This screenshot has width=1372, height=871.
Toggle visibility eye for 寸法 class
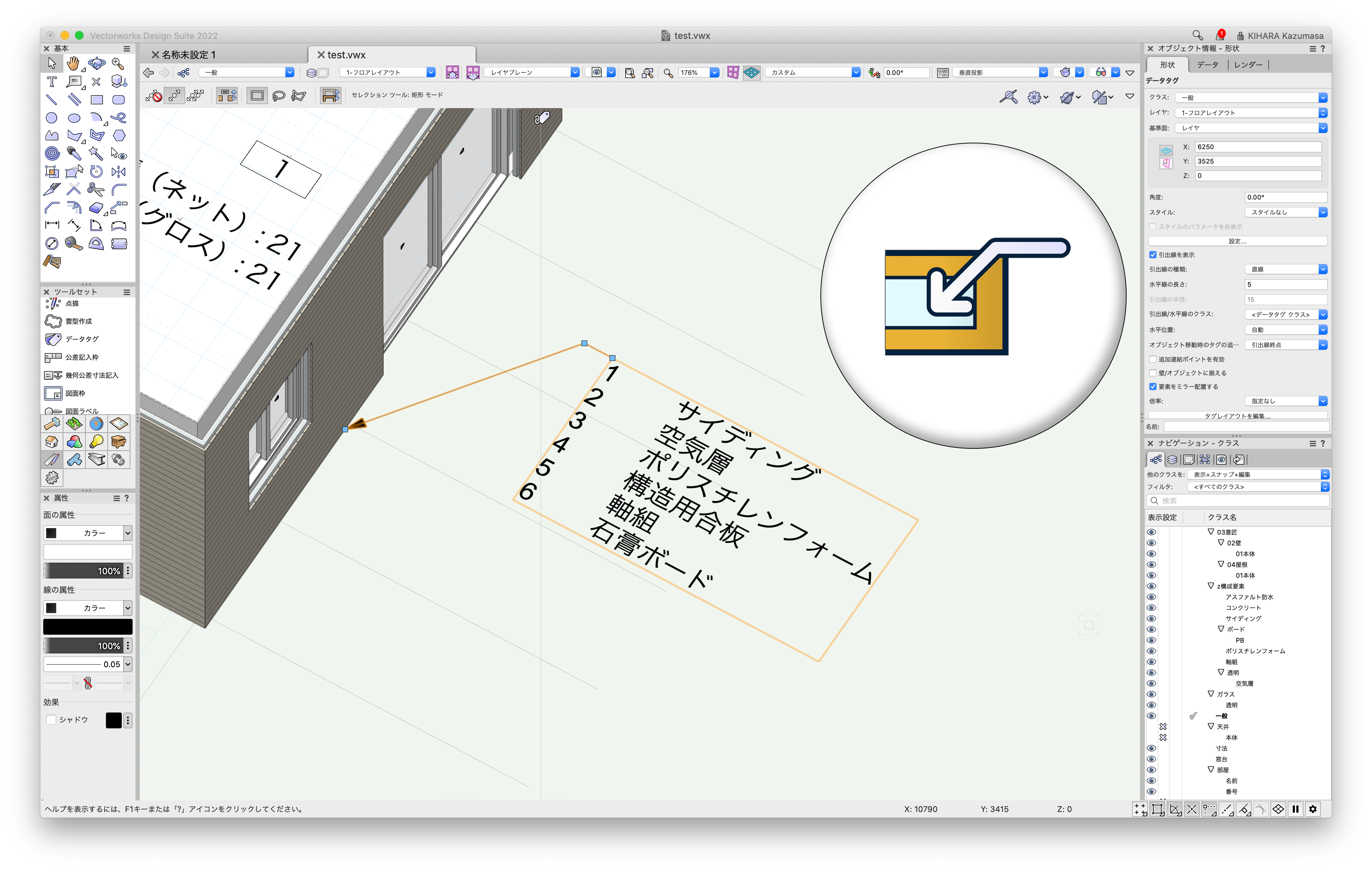pyautogui.click(x=1151, y=749)
